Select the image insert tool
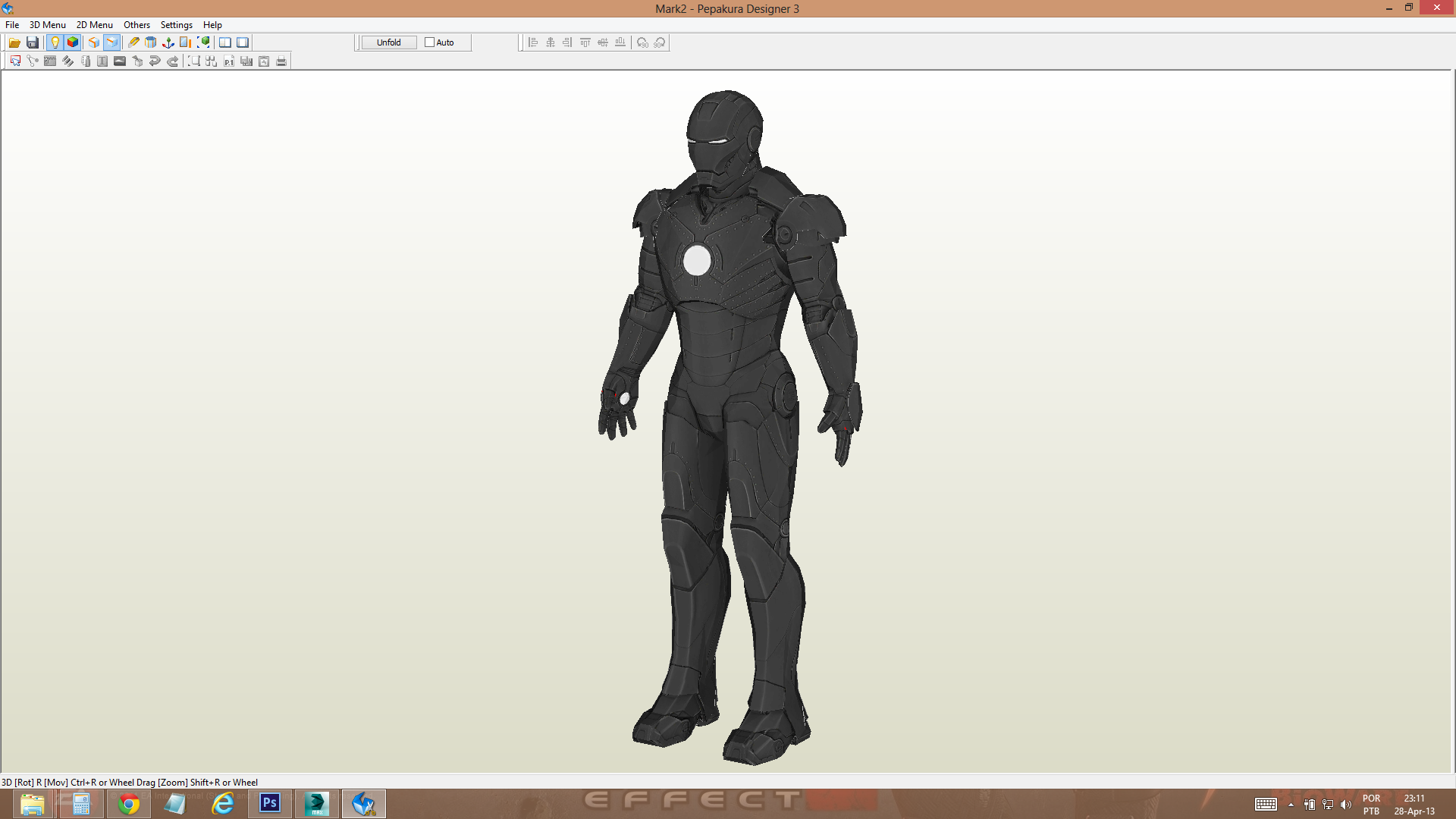The width and height of the screenshot is (1456, 819). 120,61
